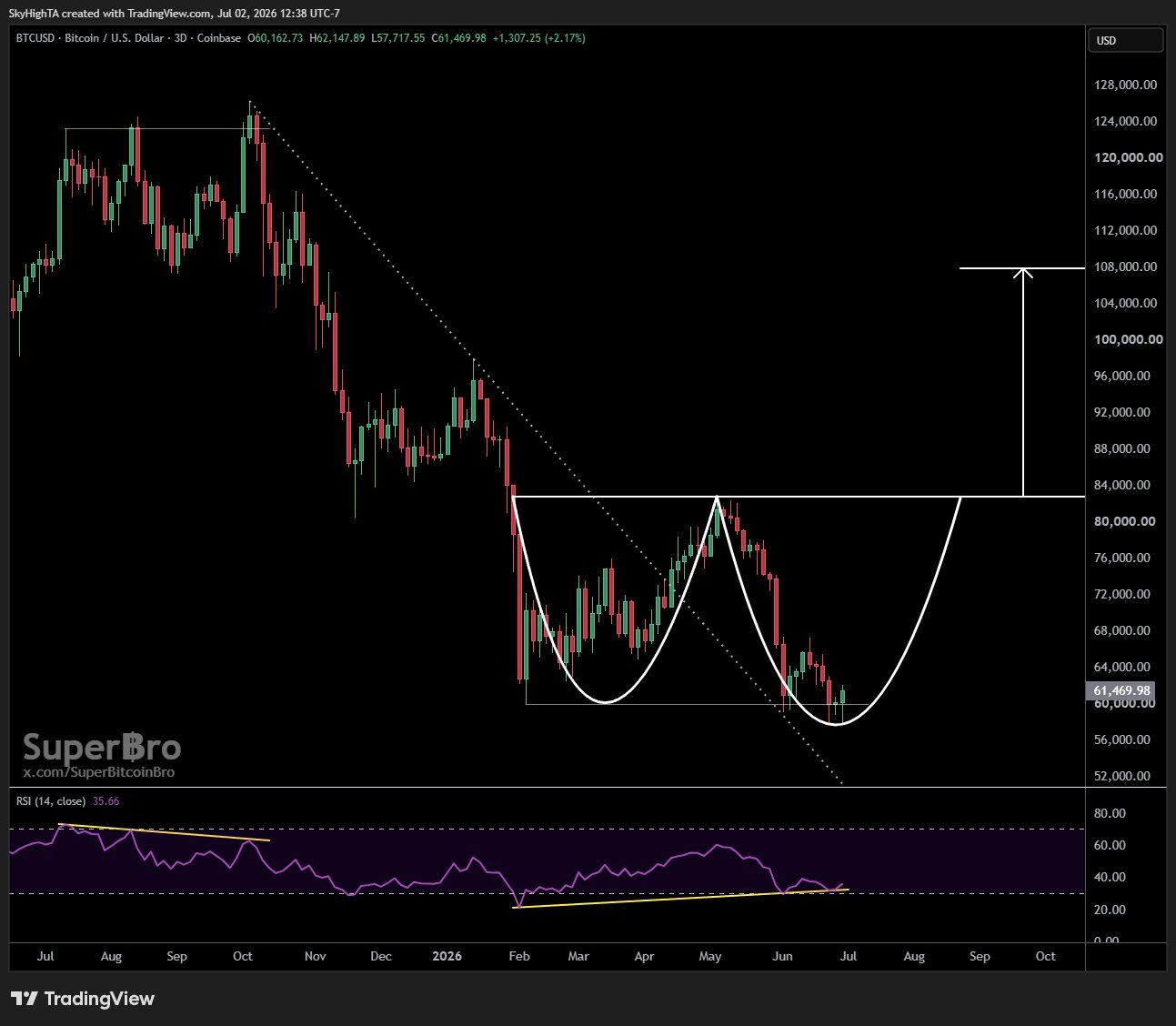Click the open value O60,162.73 in the header
The image size is (1176, 1026).
click(x=276, y=38)
